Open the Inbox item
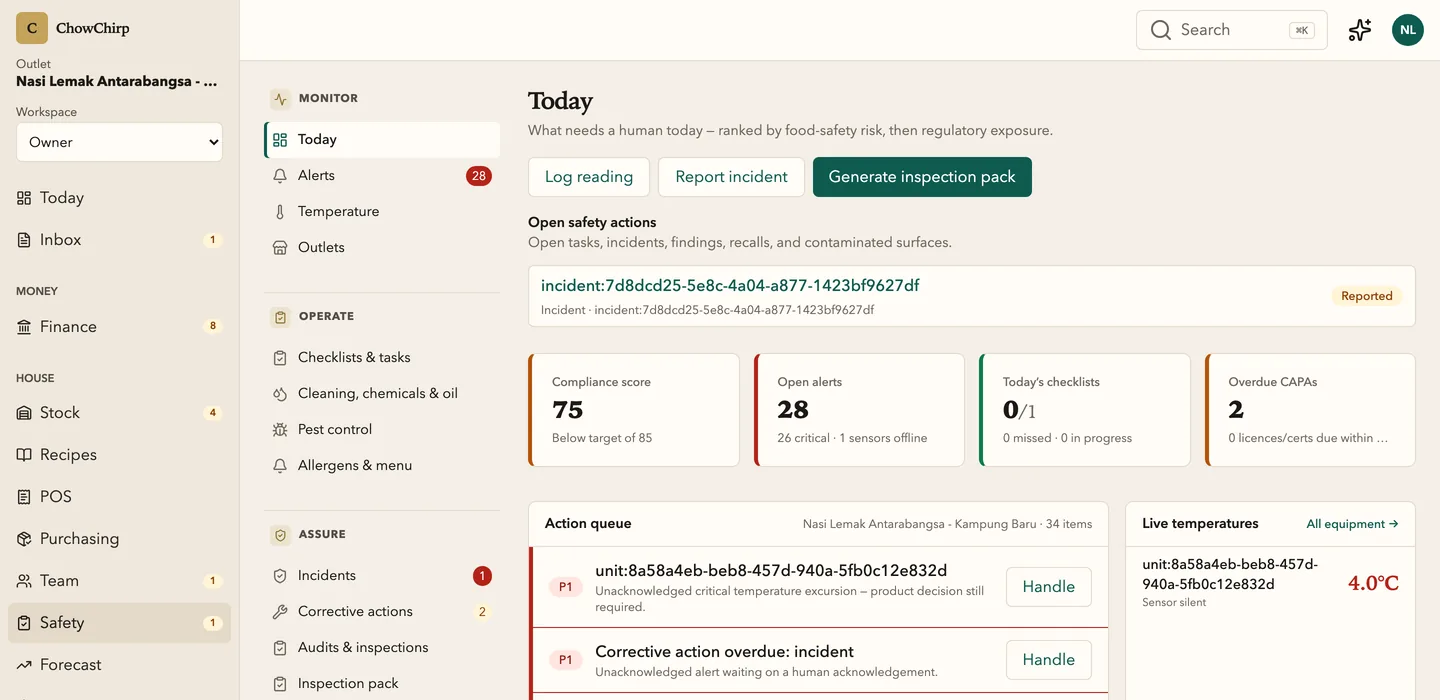This screenshot has height=700, width=1440. 119,240
